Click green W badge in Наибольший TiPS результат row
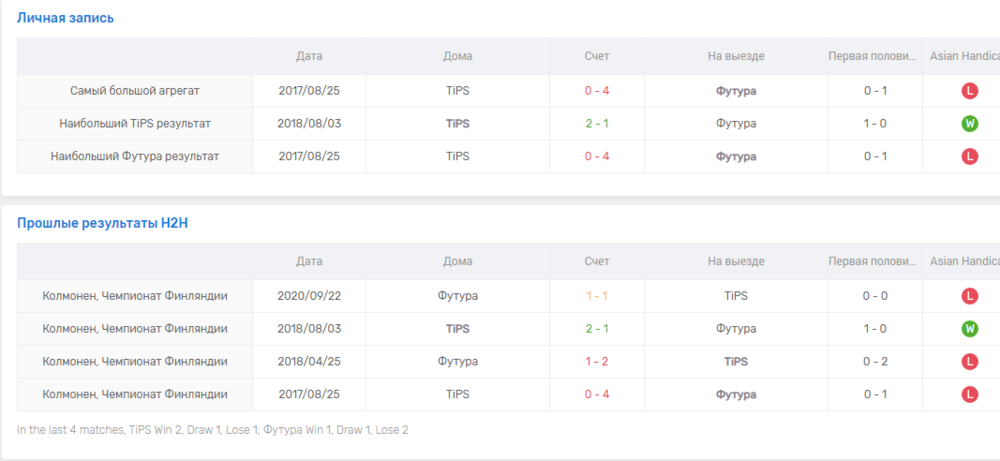The image size is (1000, 461). [x=969, y=124]
